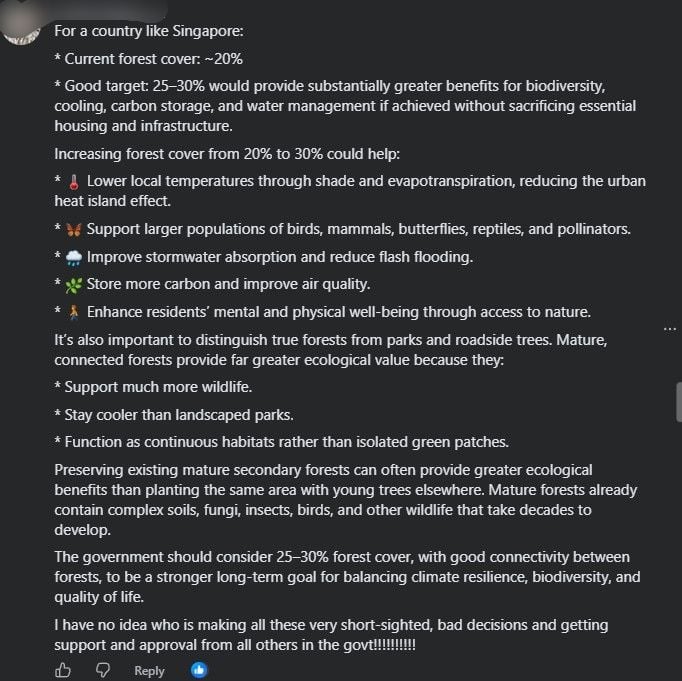Viewport: 682px width, 681px height.
Task: Click the 'Preserving existing mature secondary forests' paragraph
Action: 345,500
